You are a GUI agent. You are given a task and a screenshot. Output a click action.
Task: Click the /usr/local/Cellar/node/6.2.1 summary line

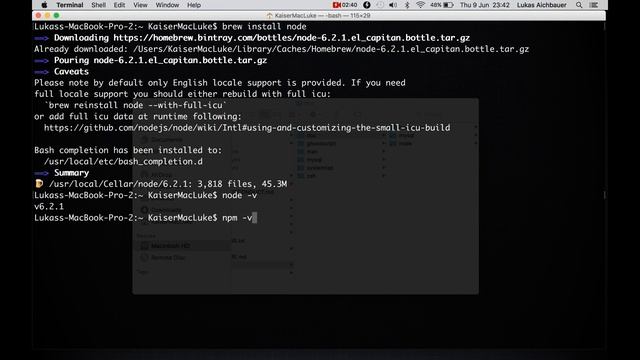[x=168, y=184]
